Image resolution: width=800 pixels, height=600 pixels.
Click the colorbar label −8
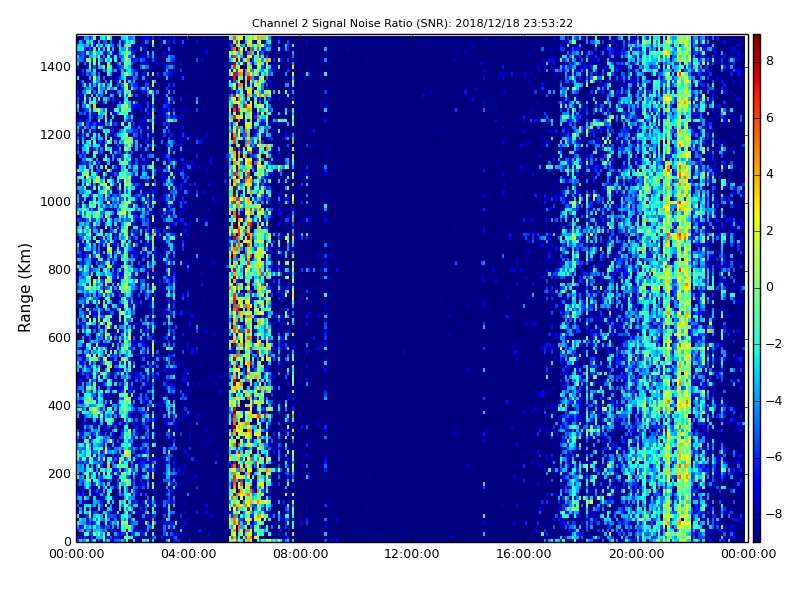(x=774, y=514)
